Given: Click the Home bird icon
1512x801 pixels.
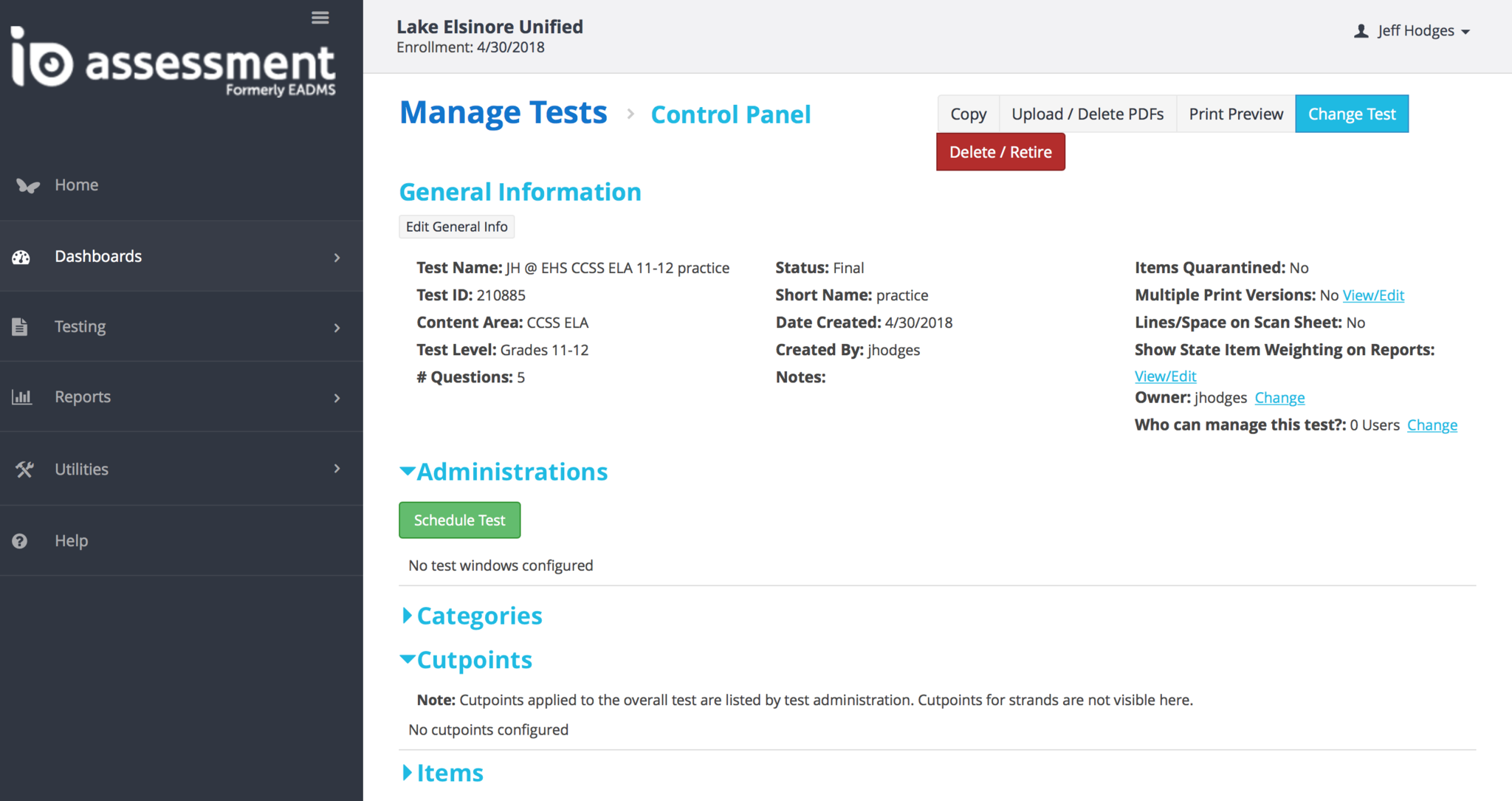Looking at the screenshot, I should pyautogui.click(x=27, y=185).
